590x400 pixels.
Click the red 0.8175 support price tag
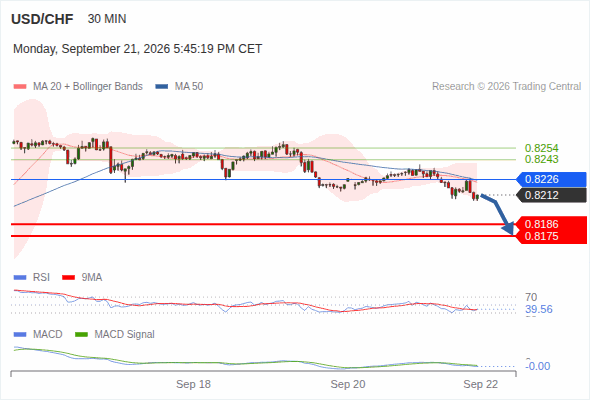[552, 237]
